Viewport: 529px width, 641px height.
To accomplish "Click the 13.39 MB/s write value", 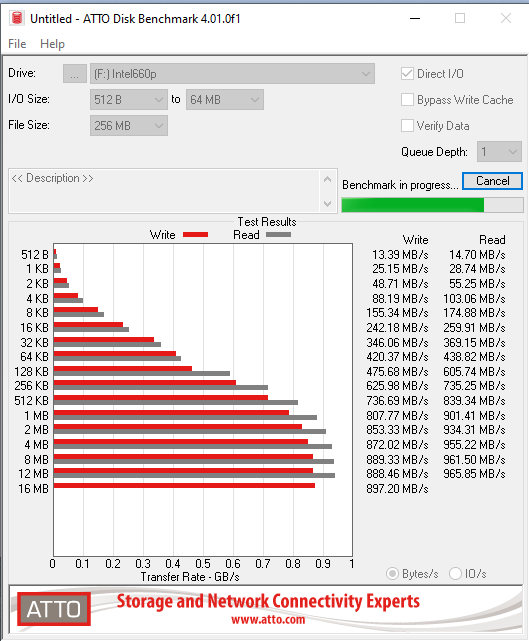I will [400, 255].
